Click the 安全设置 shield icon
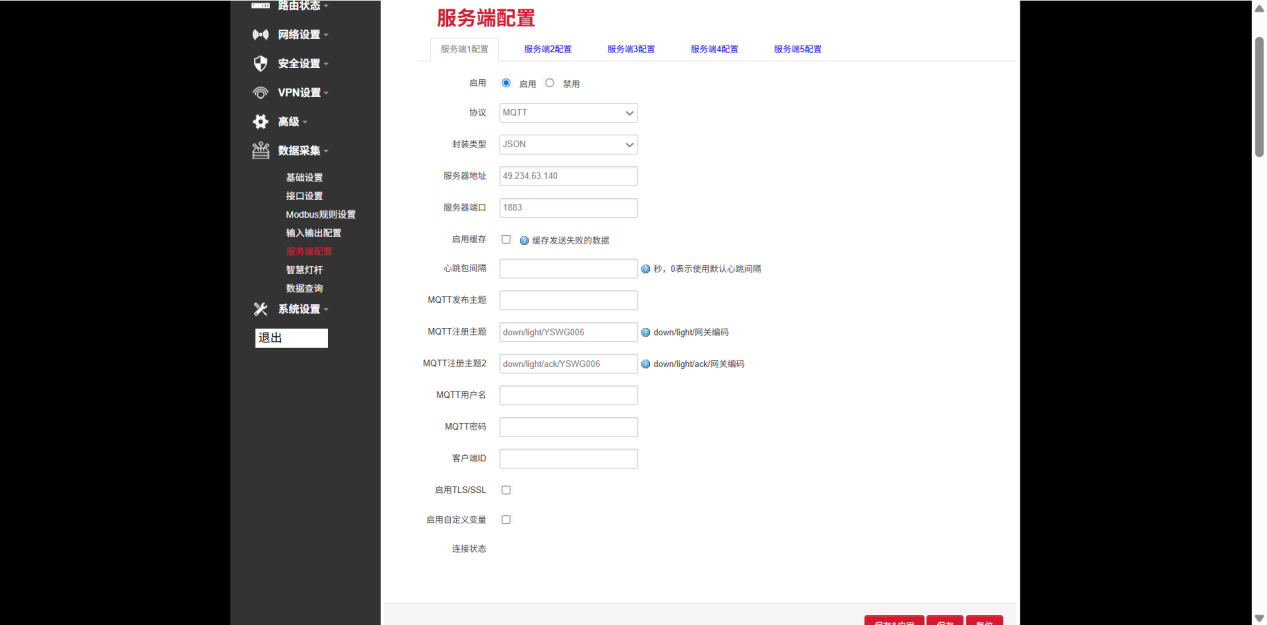 (261, 63)
